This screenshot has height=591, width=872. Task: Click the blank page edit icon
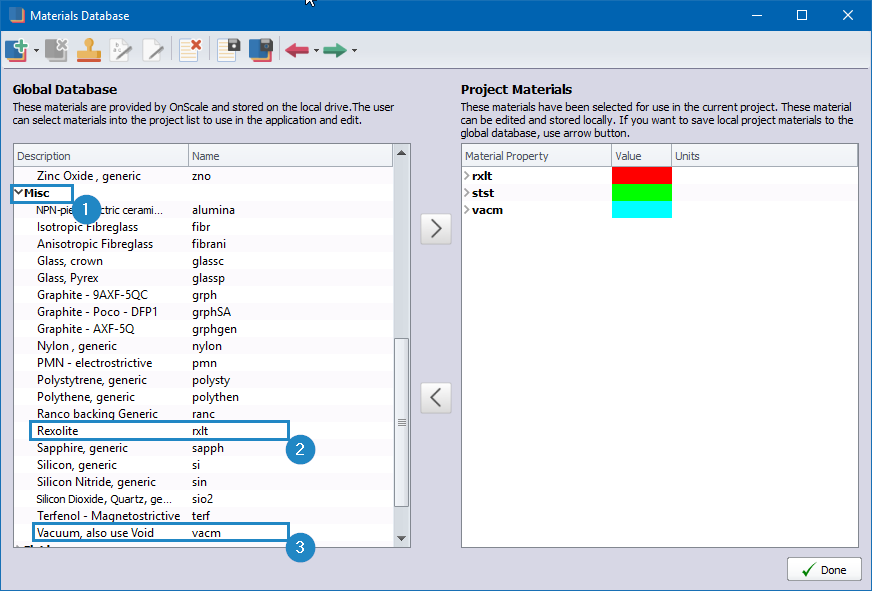[x=153, y=50]
